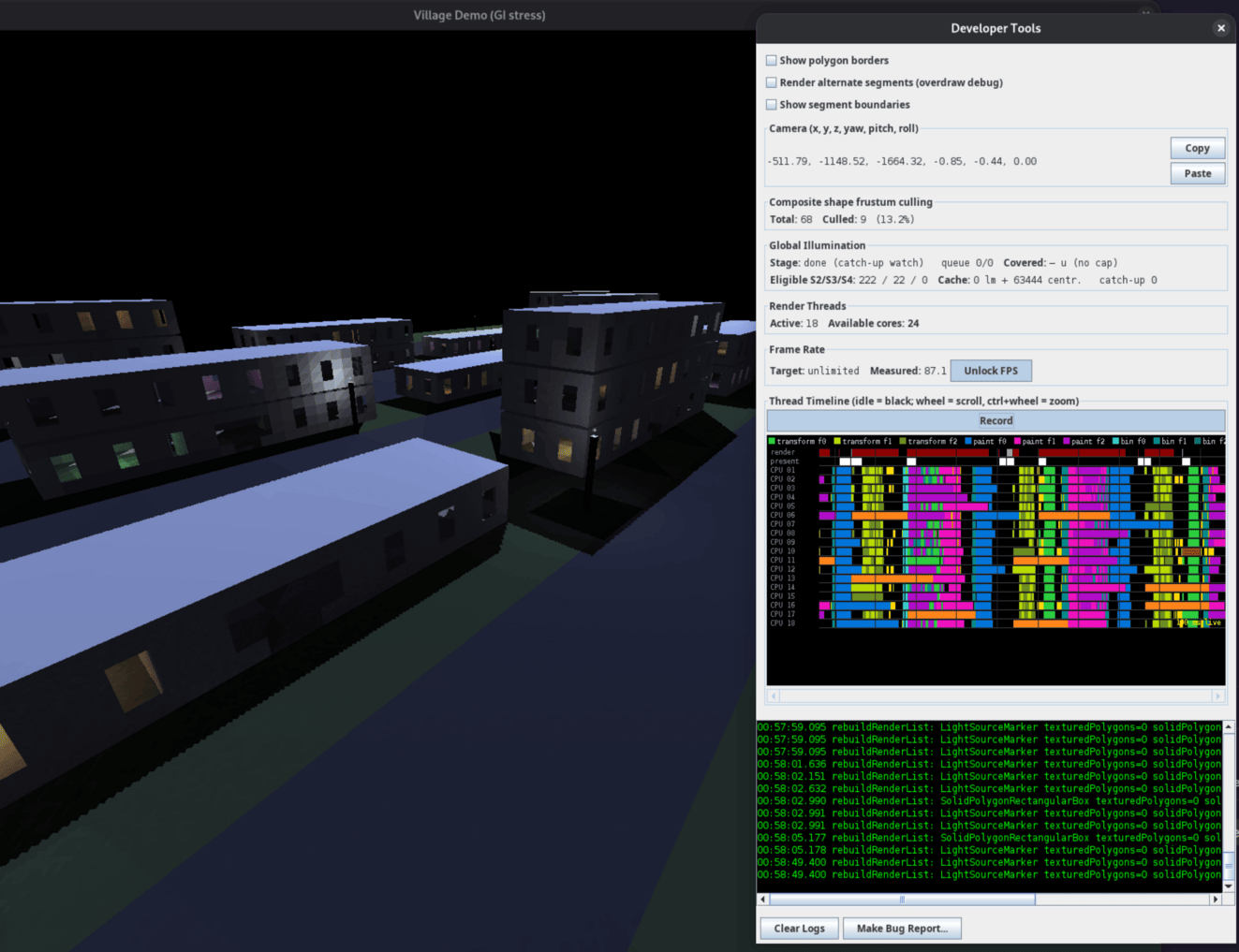Click the timeline scrollbar left arrow
This screenshot has width=1239, height=952.
[x=774, y=696]
